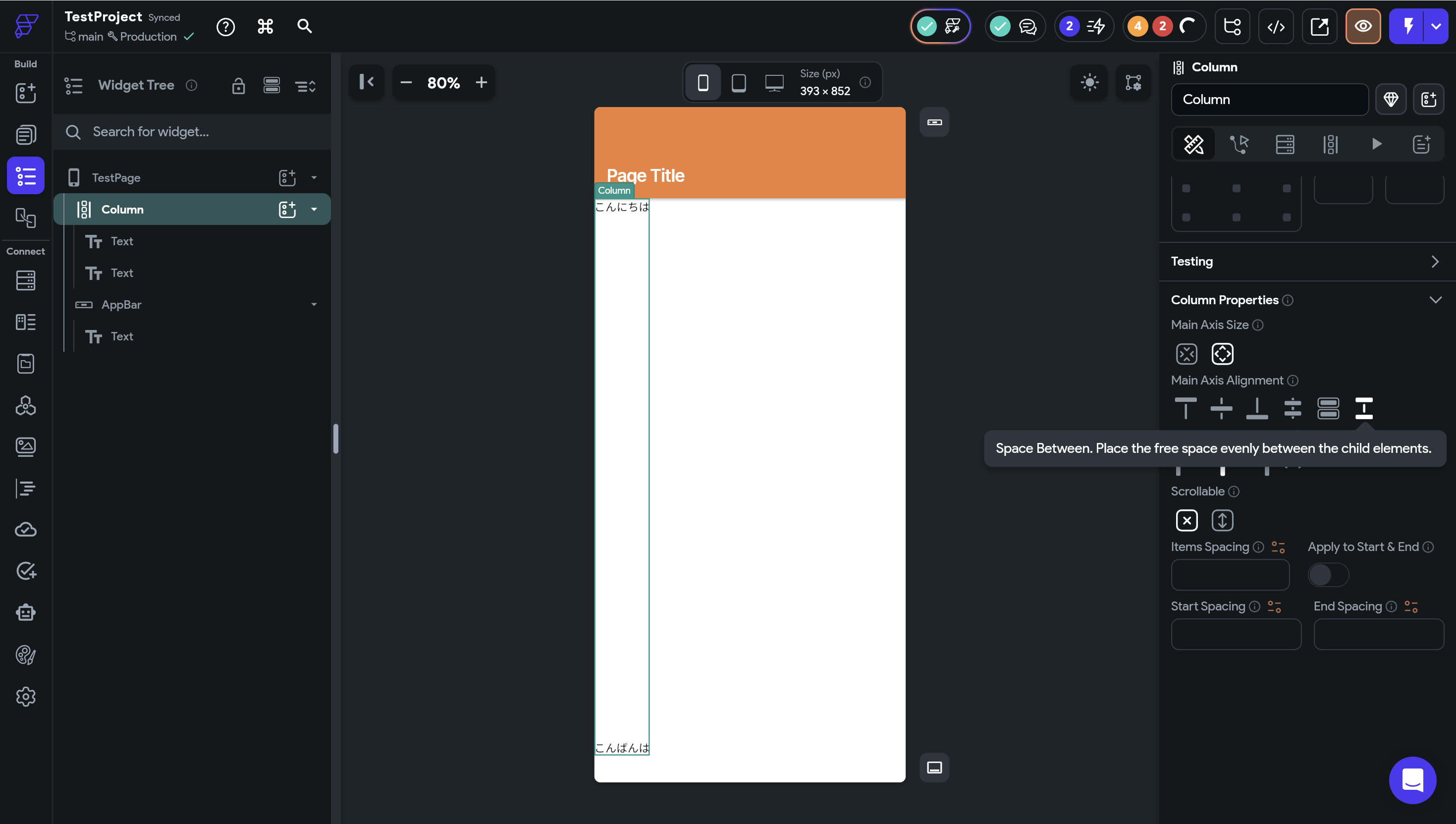Collapse the Column Properties section
This screenshot has width=1456, height=824.
click(1435, 300)
